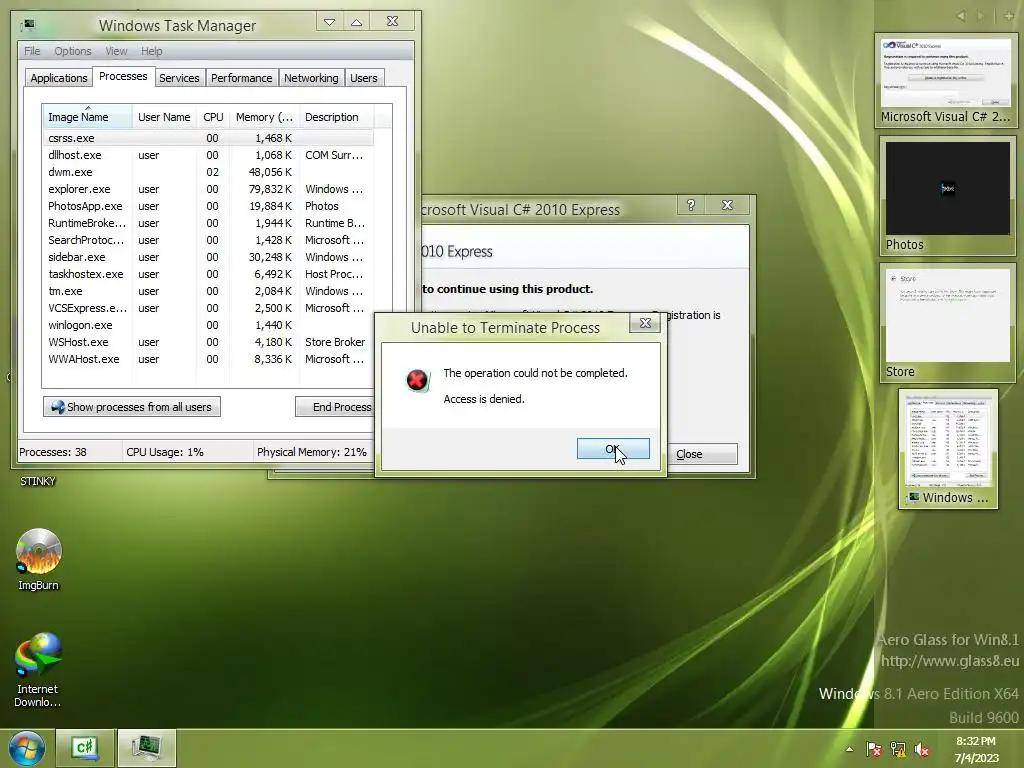1024x768 pixels.
Task: Sort by User Name column header
Action: pos(164,117)
